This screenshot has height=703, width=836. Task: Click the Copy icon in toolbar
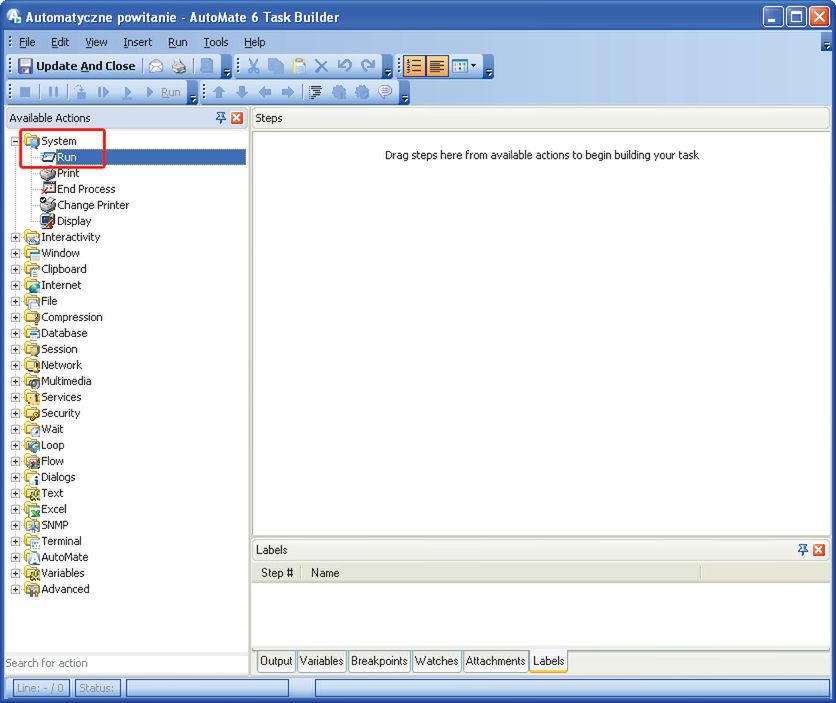(x=276, y=66)
